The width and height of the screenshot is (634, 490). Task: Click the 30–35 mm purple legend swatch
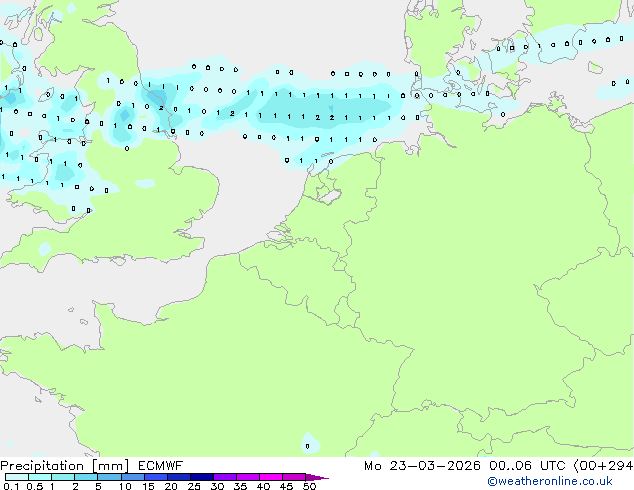click(x=225, y=477)
